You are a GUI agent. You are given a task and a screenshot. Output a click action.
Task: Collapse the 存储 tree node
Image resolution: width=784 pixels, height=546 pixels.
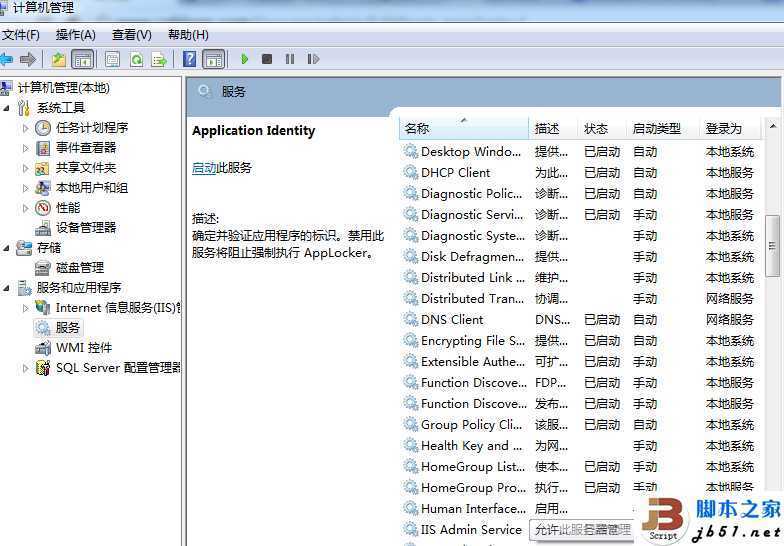[x=6, y=248]
